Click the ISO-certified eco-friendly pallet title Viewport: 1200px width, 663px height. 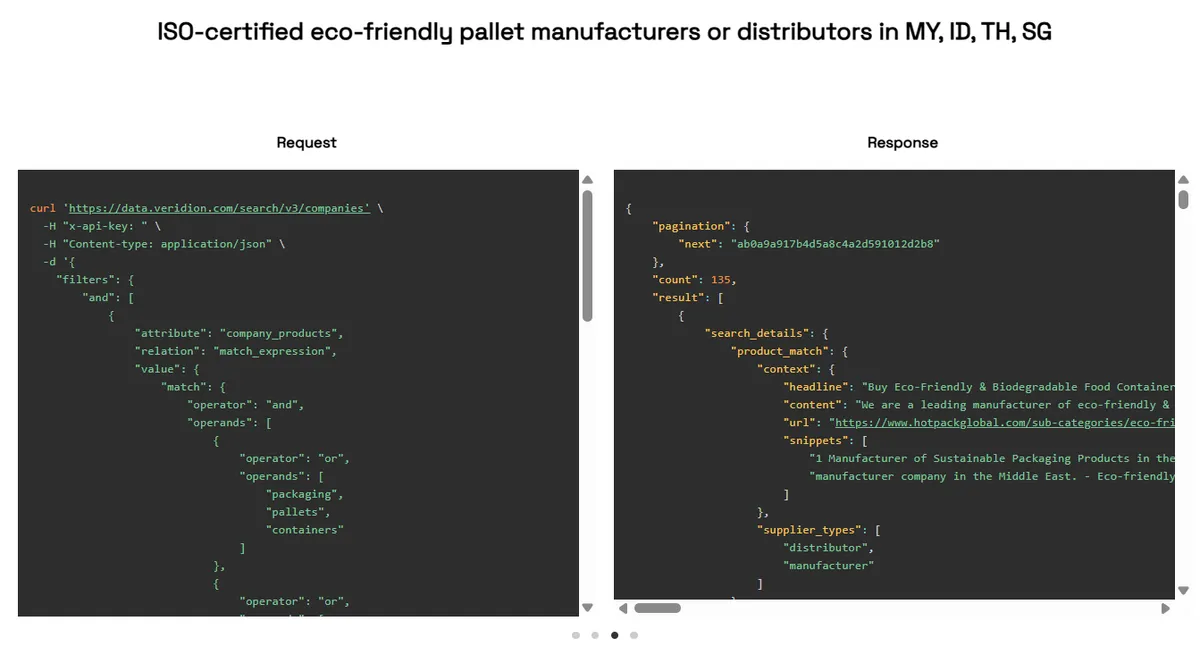pyautogui.click(x=604, y=32)
